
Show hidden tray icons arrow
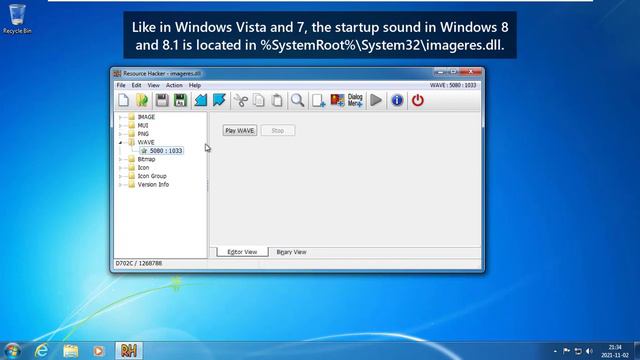click(555, 351)
